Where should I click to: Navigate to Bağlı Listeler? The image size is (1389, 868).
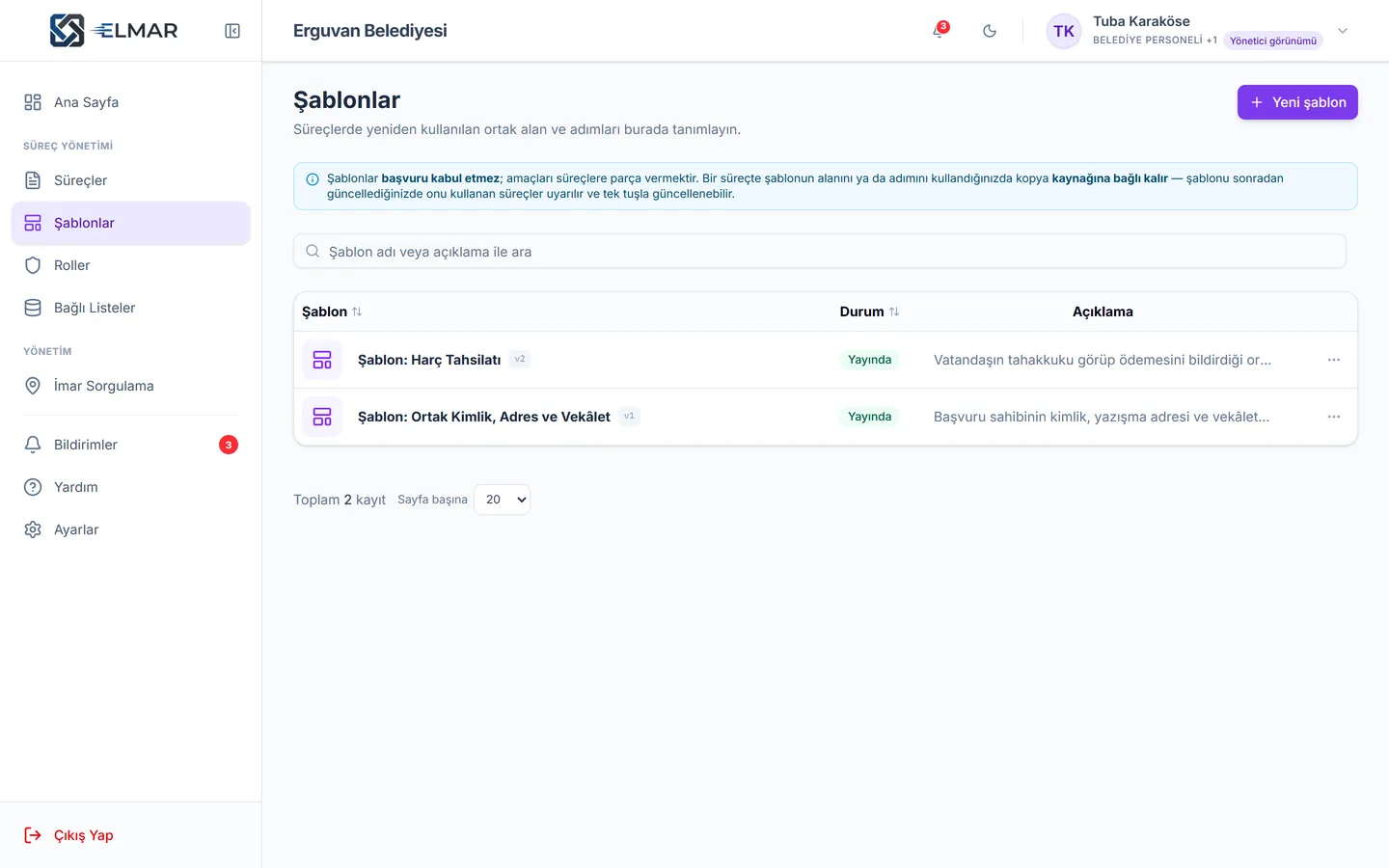click(130, 308)
